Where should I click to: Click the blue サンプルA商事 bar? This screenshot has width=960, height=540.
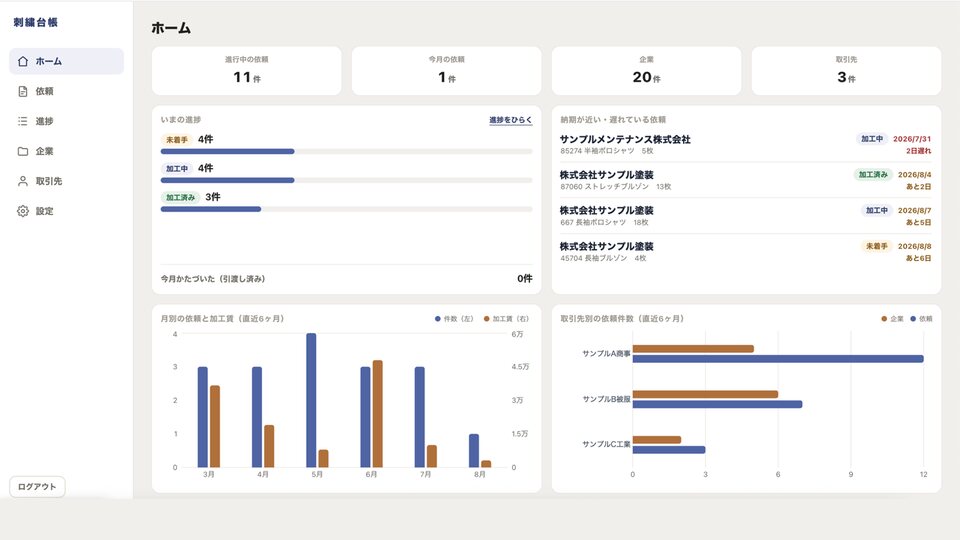(778, 359)
